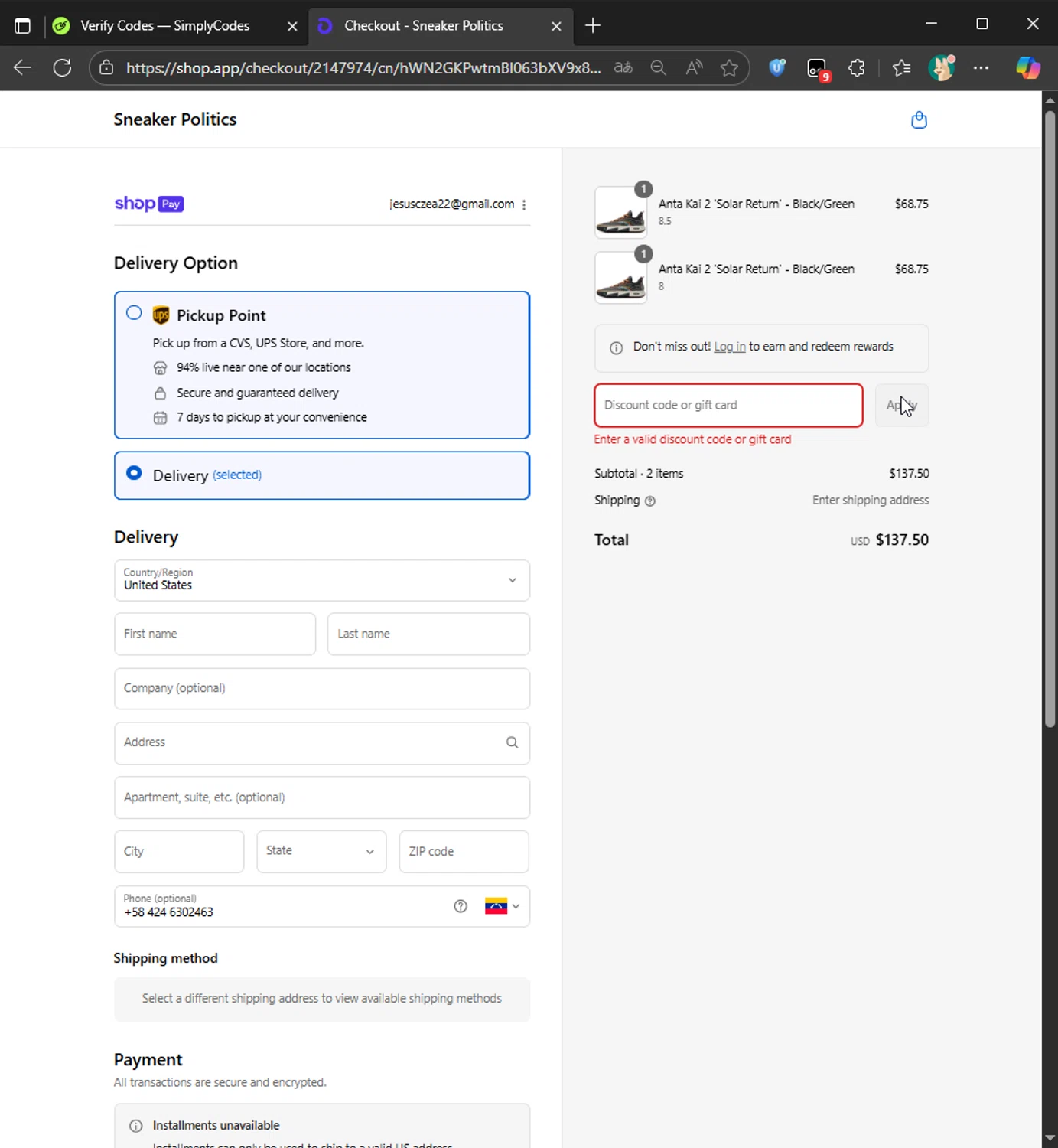The image size is (1058, 1148).
Task: Click the Total amount $137.50
Action: [902, 540]
